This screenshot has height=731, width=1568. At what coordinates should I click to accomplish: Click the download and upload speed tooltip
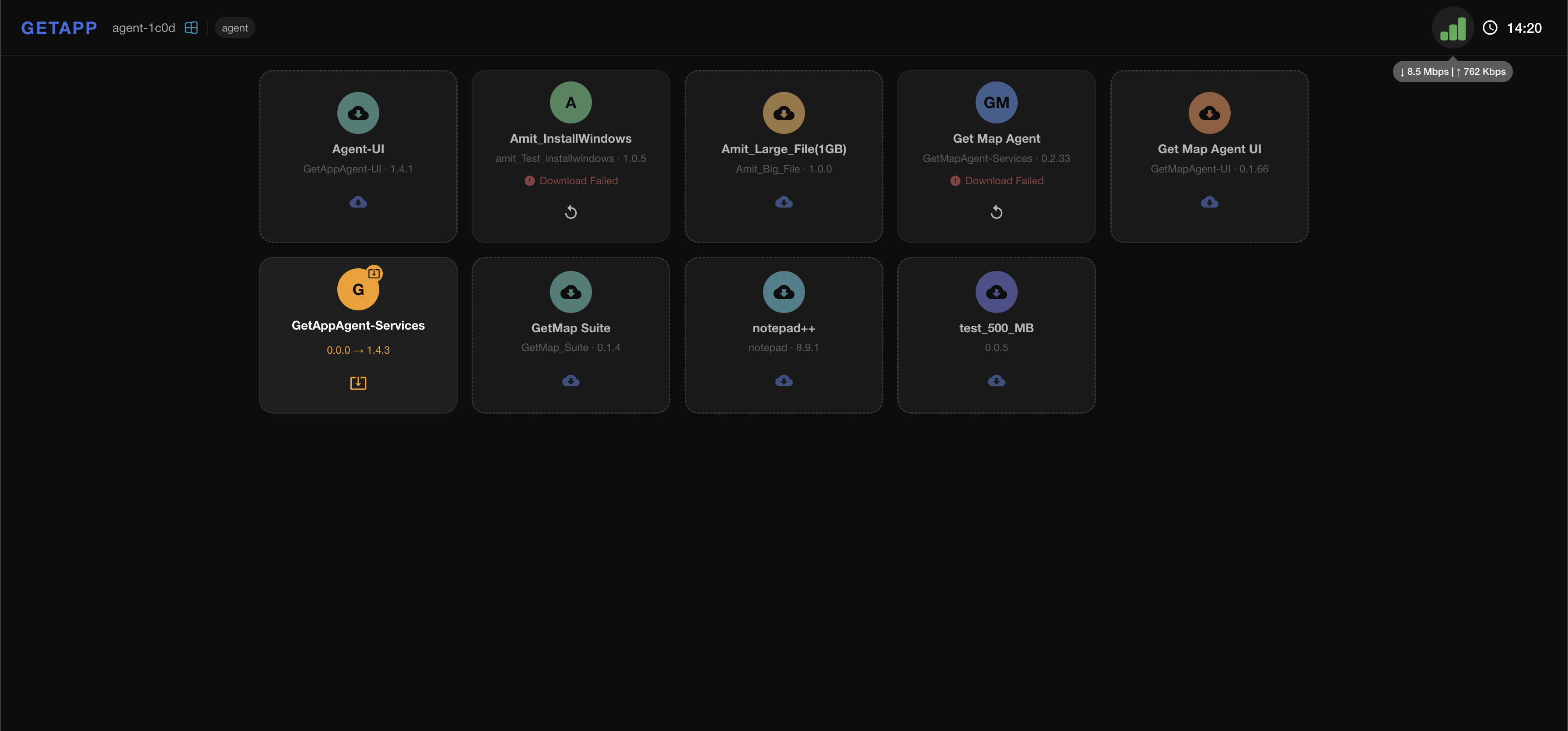1452,71
